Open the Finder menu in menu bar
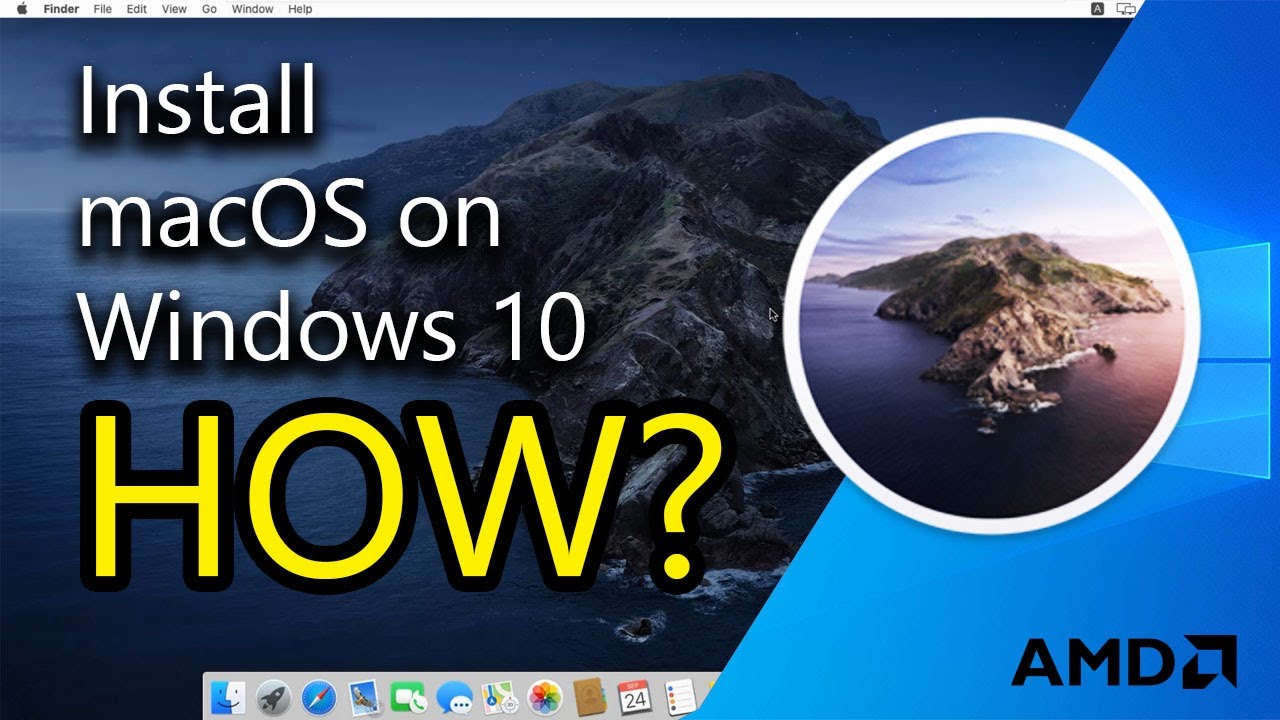Viewport: 1280px width, 720px height. pos(61,9)
